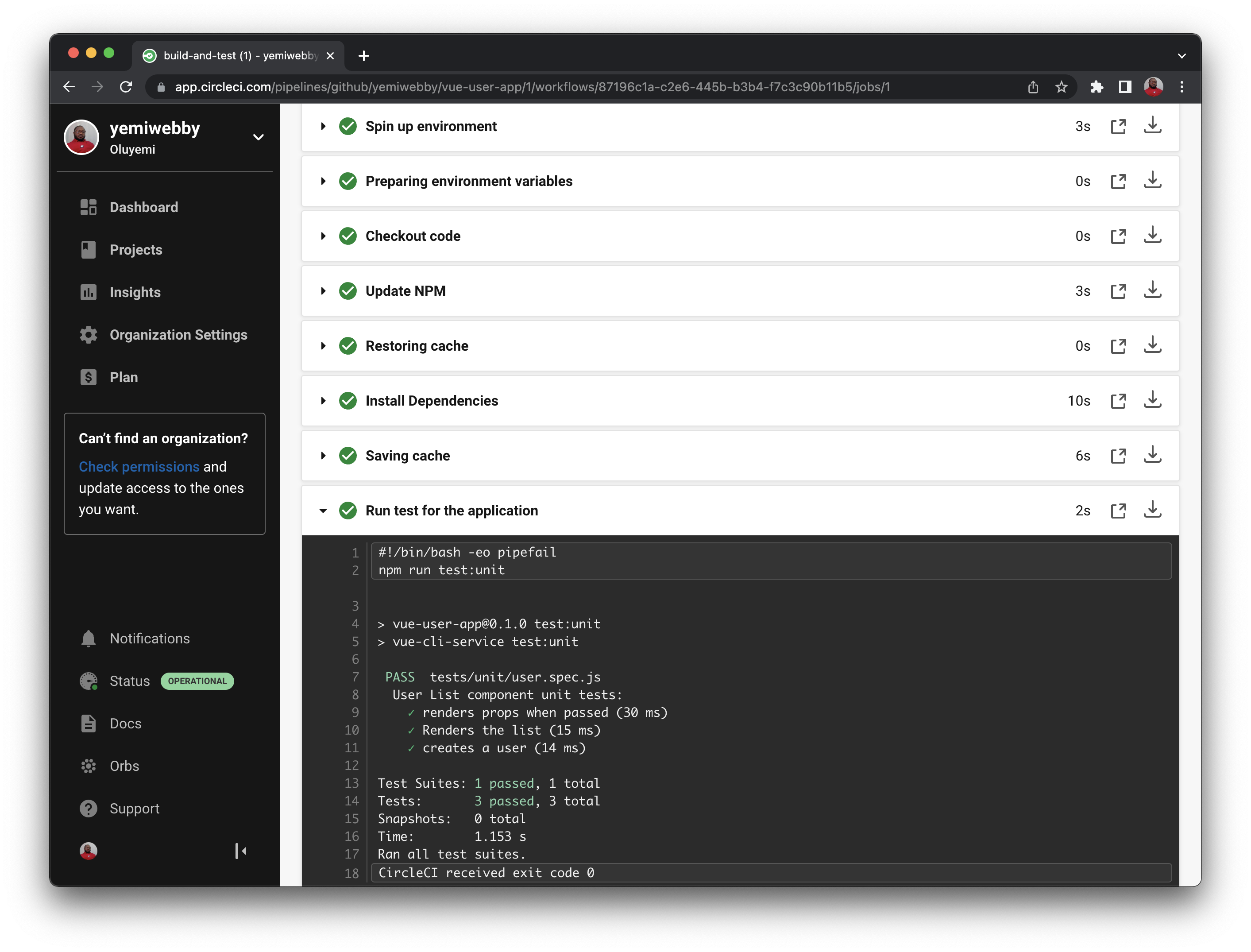Expand the Checkout code step

324,236
